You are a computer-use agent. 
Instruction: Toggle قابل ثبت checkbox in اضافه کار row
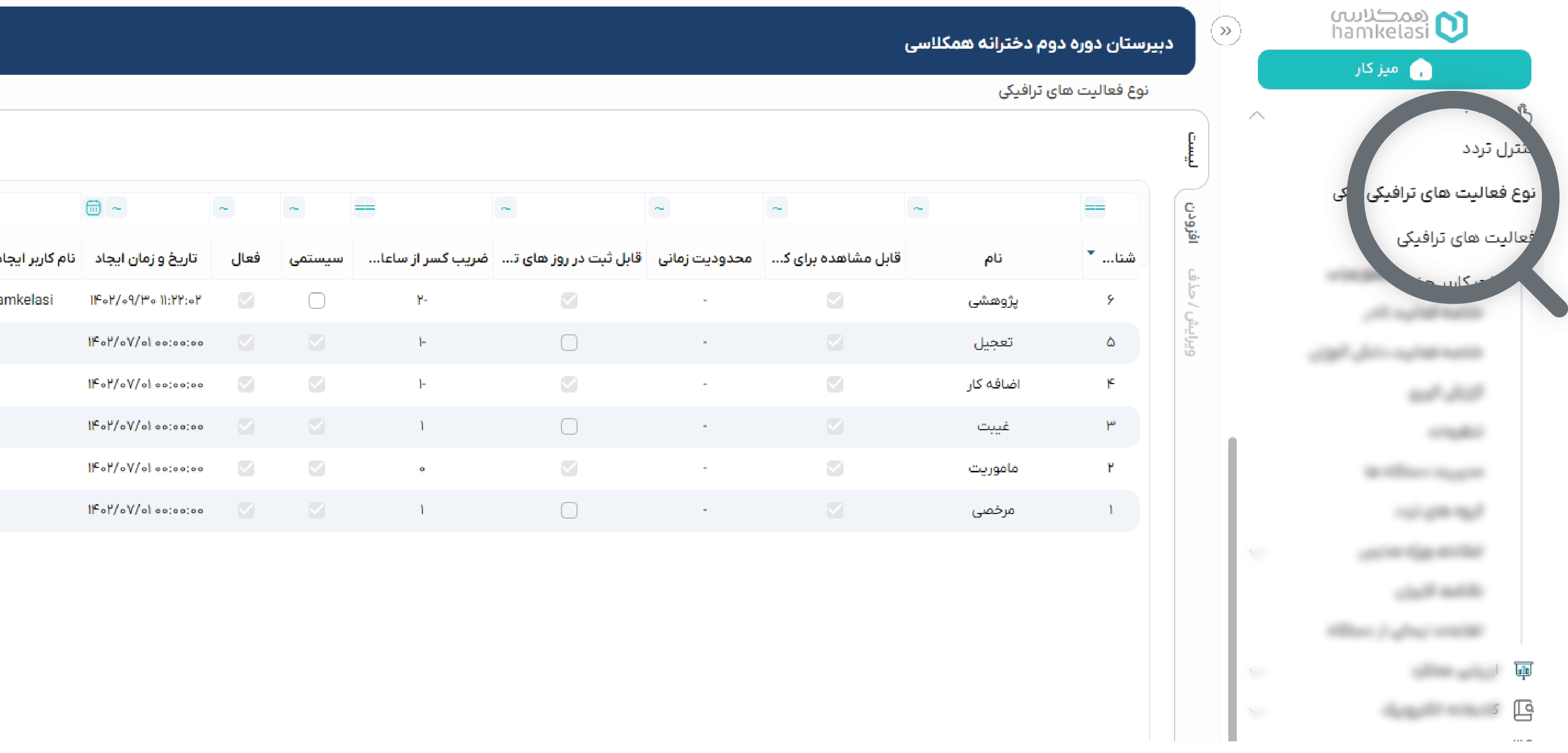[569, 385]
